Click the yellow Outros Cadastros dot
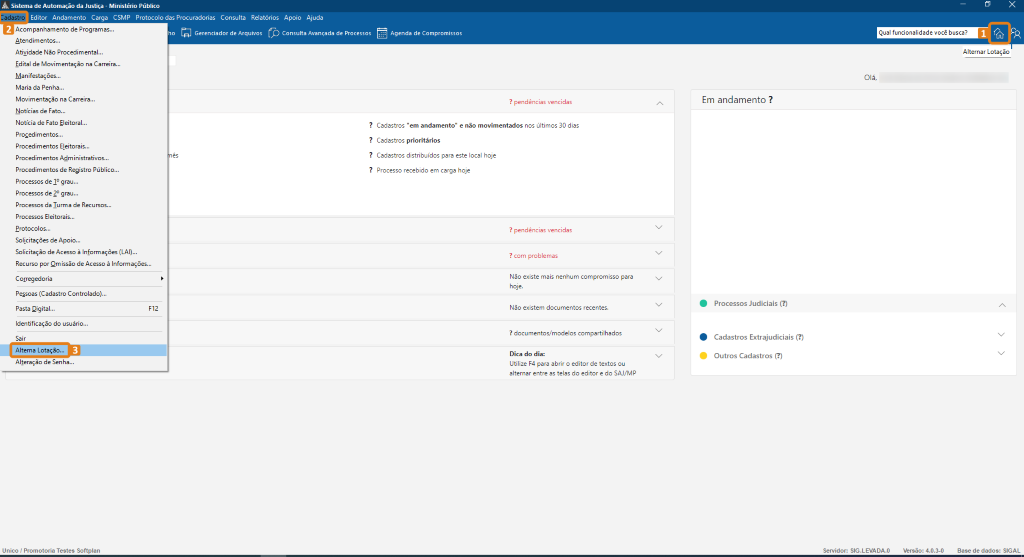 click(x=704, y=355)
